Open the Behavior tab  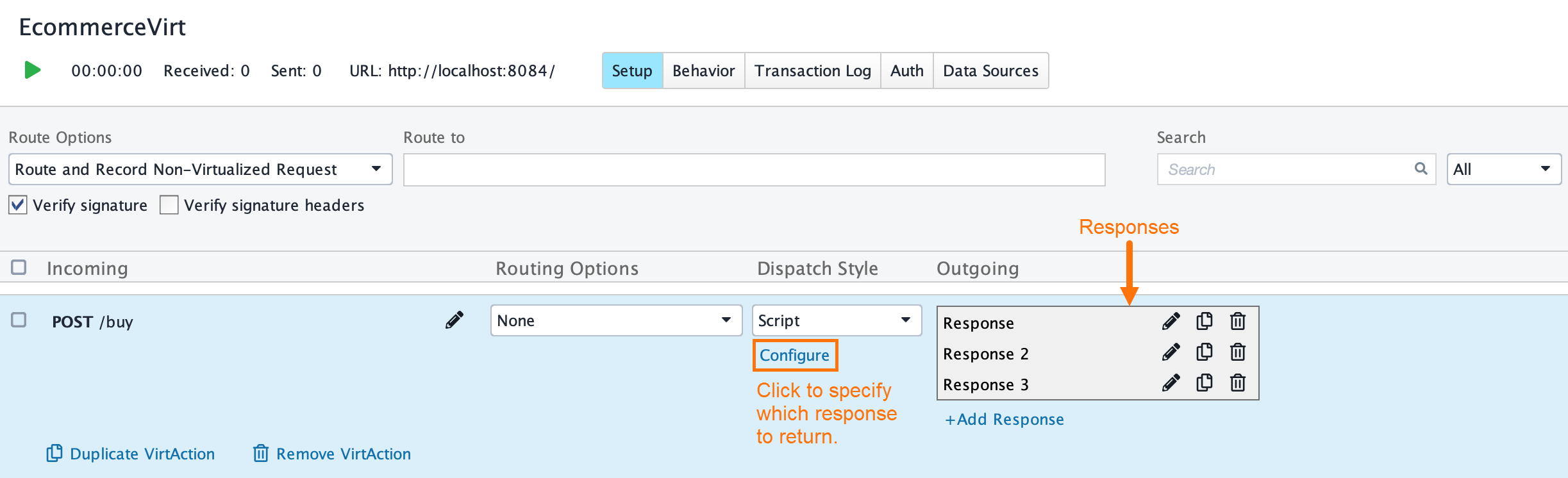click(x=703, y=70)
